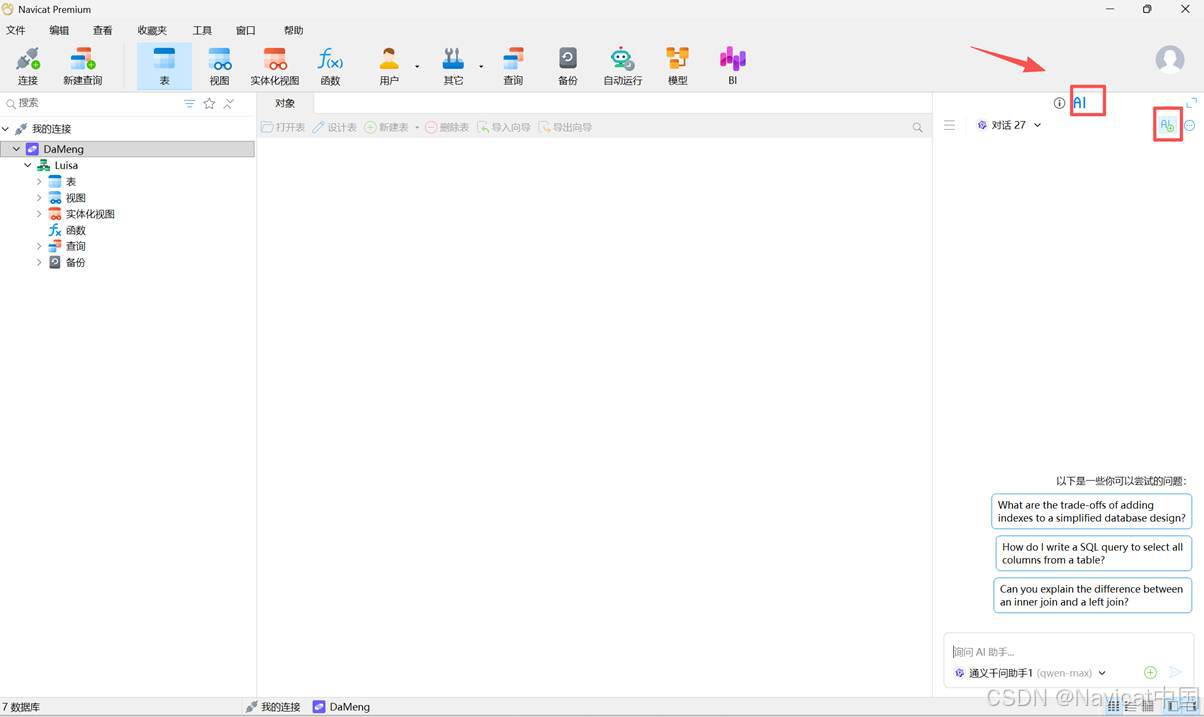Click the 模型 (Model) toolbar icon
Image resolution: width=1204 pixels, height=717 pixels.
point(678,66)
